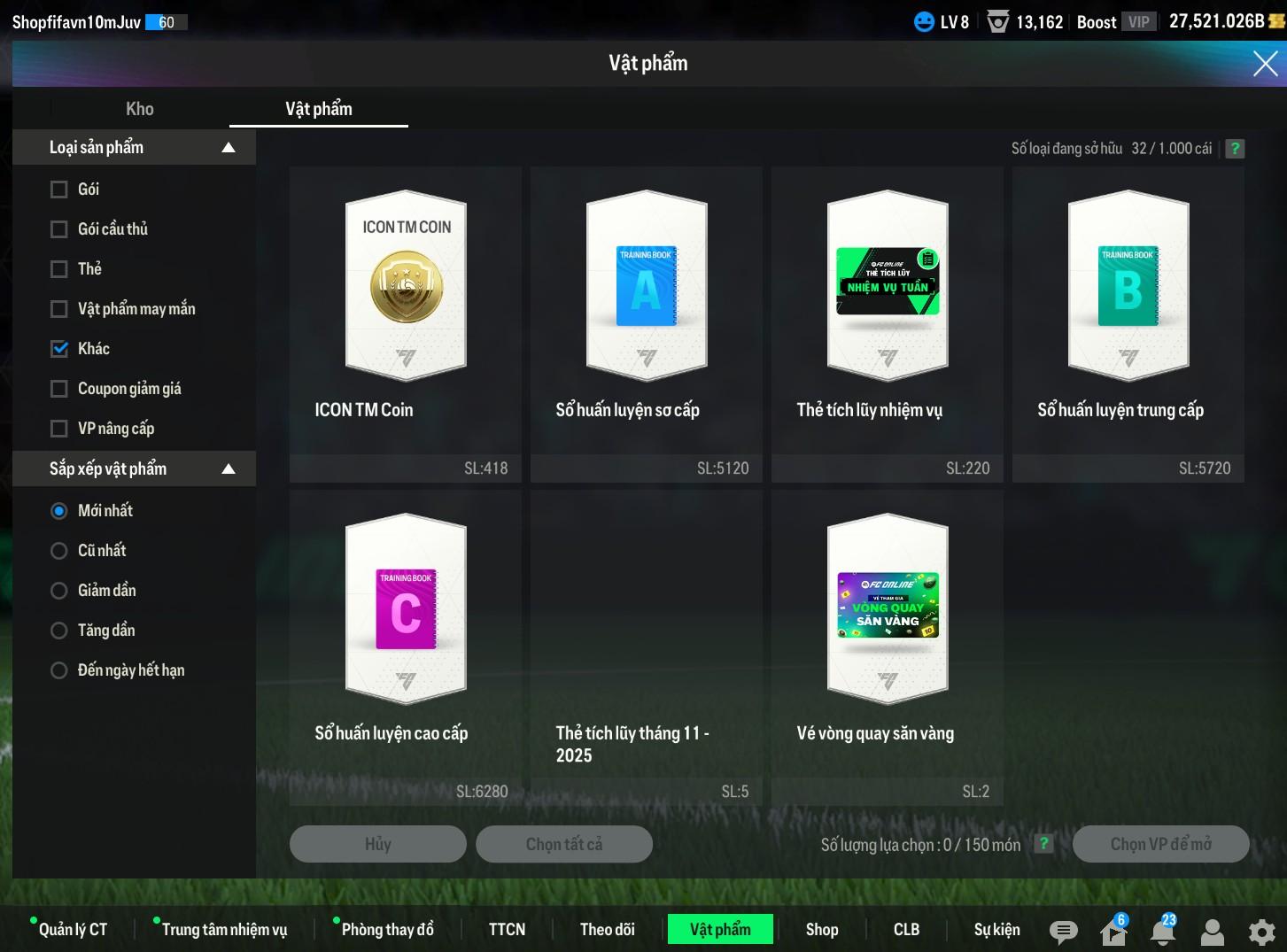The height and width of the screenshot is (952, 1287).
Task: Check the Coupon giảm giá filter
Action: coord(59,389)
